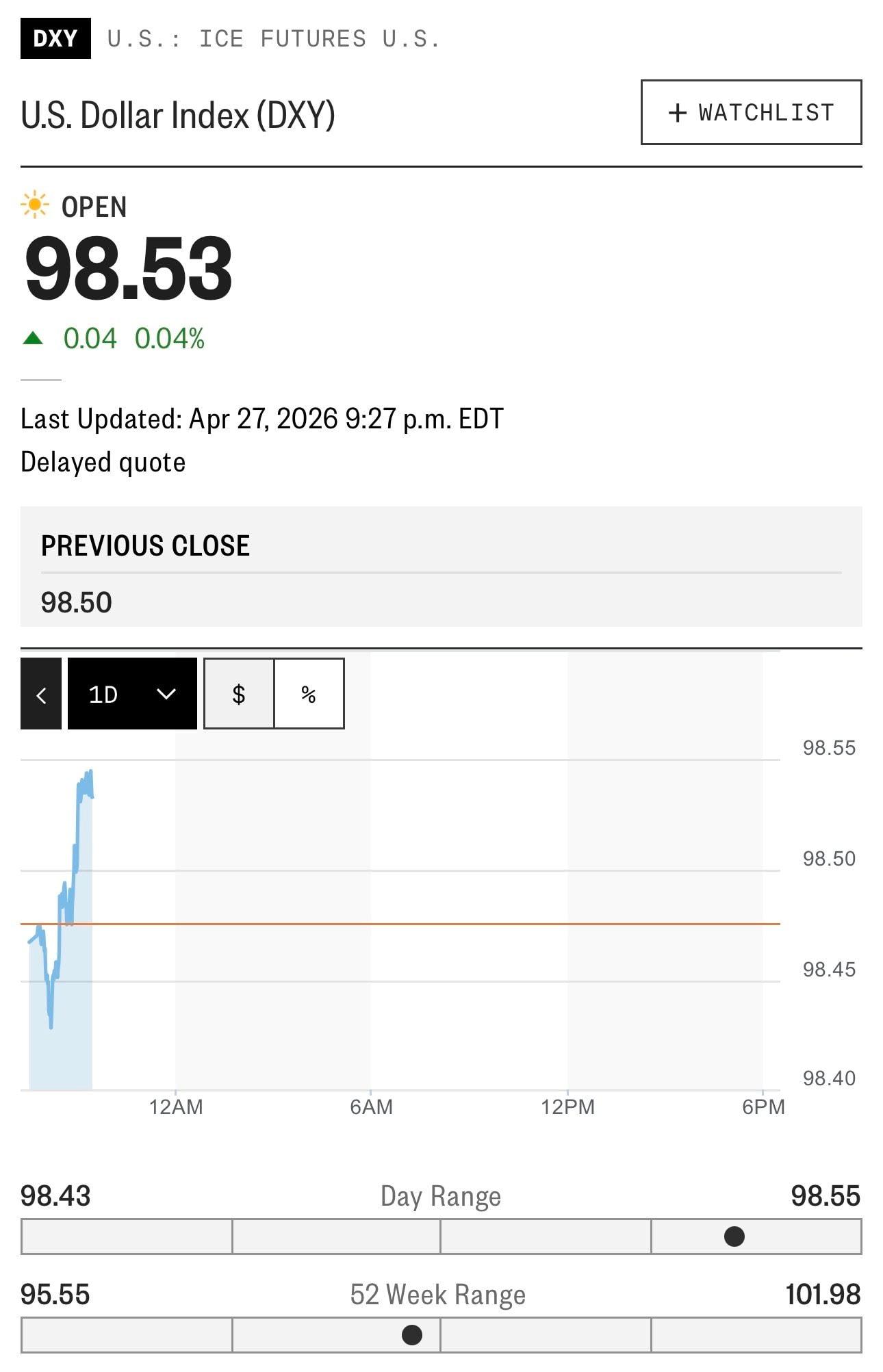This screenshot has height=1372, width=883.
Task: Click the 6AM chart axis label
Action: pyautogui.click(x=371, y=1106)
